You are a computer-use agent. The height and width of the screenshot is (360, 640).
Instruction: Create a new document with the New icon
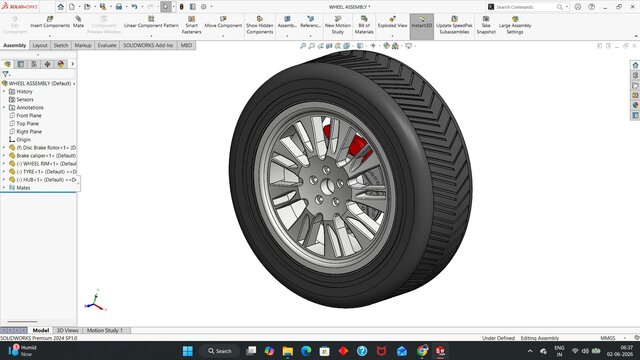pyautogui.click(x=72, y=7)
